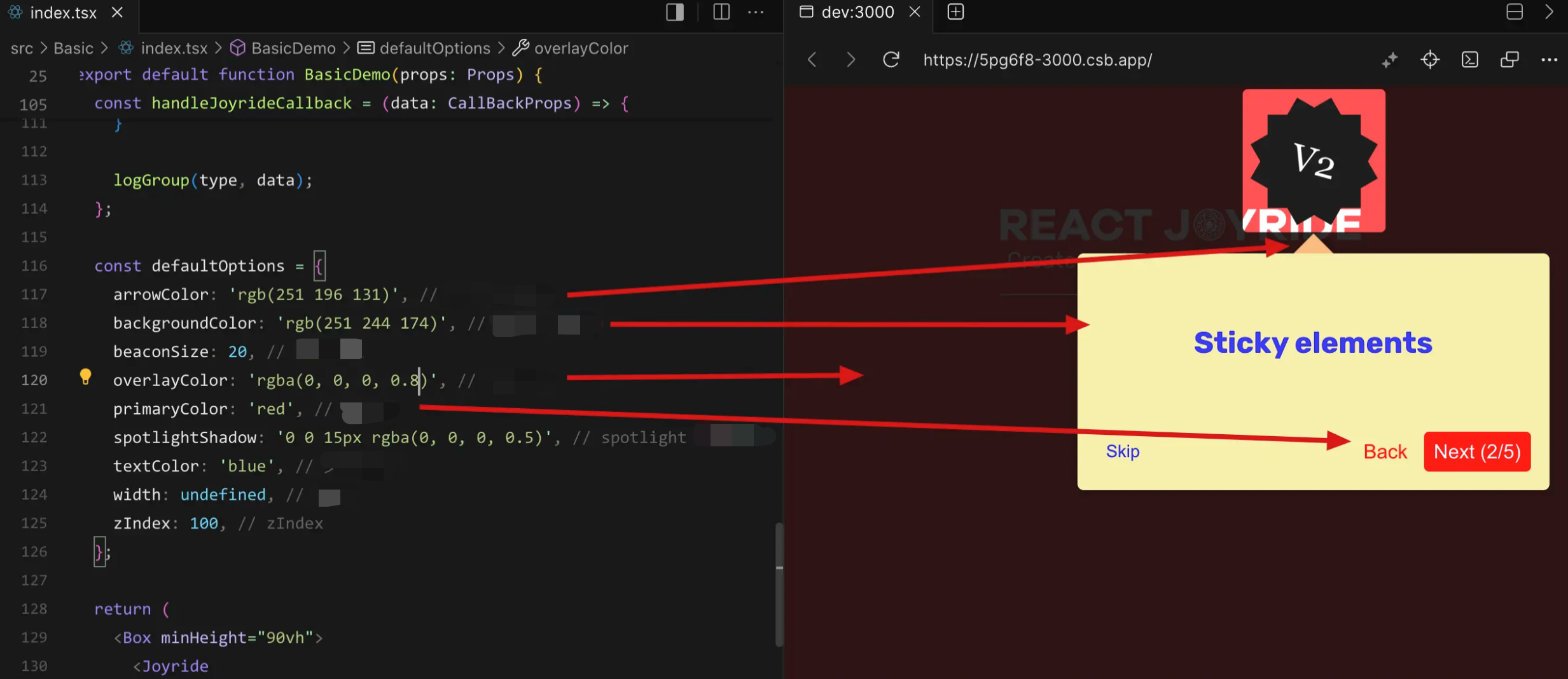This screenshot has height=679, width=1568.
Task: Toggle the bottom panel layout icon
Action: point(1514,12)
